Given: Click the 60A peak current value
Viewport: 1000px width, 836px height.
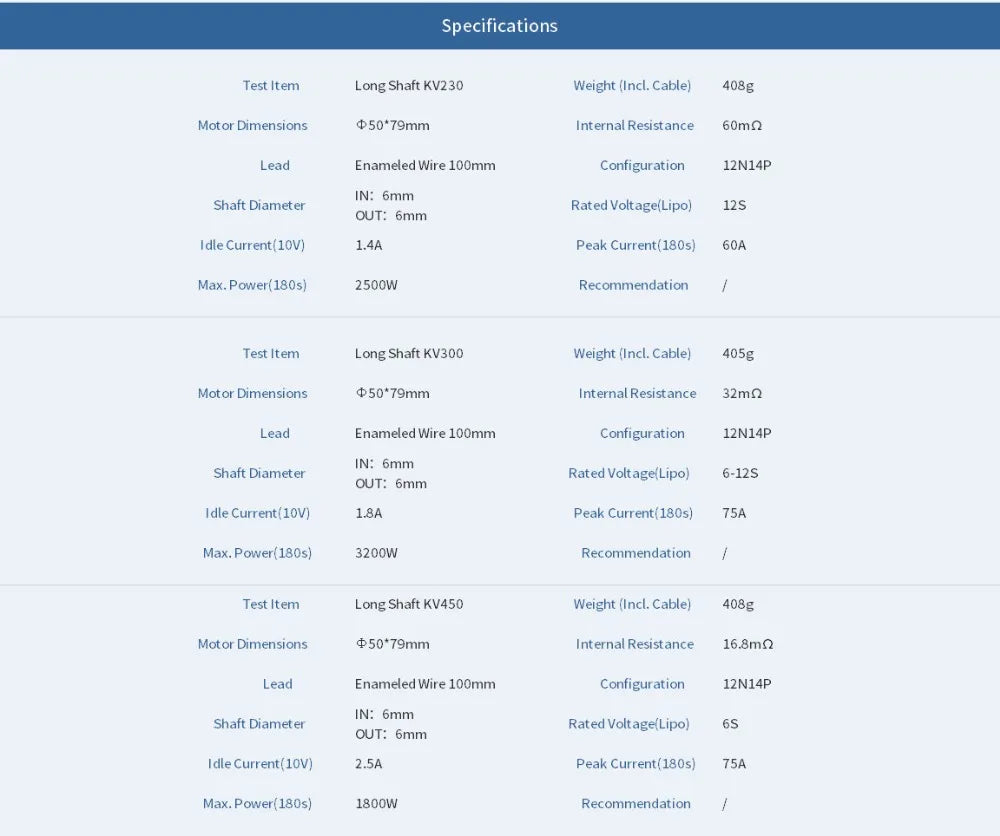Looking at the screenshot, I should [734, 245].
